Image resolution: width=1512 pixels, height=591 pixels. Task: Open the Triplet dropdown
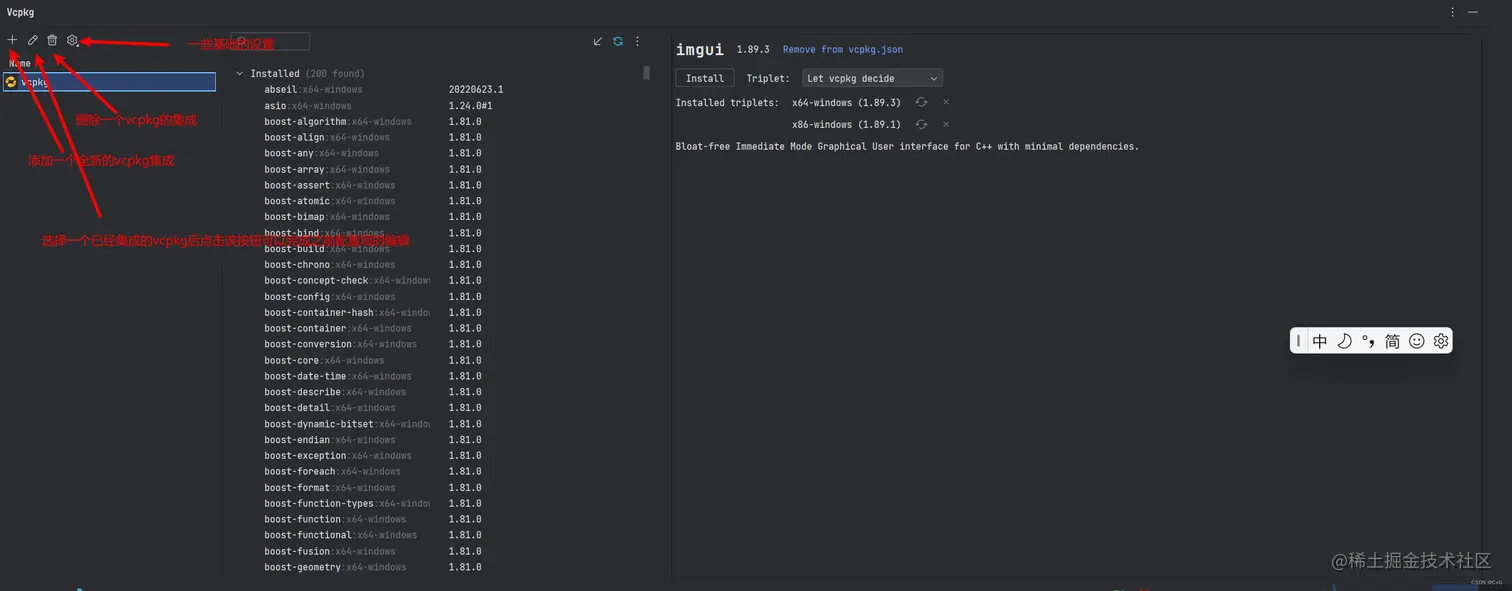click(872, 78)
